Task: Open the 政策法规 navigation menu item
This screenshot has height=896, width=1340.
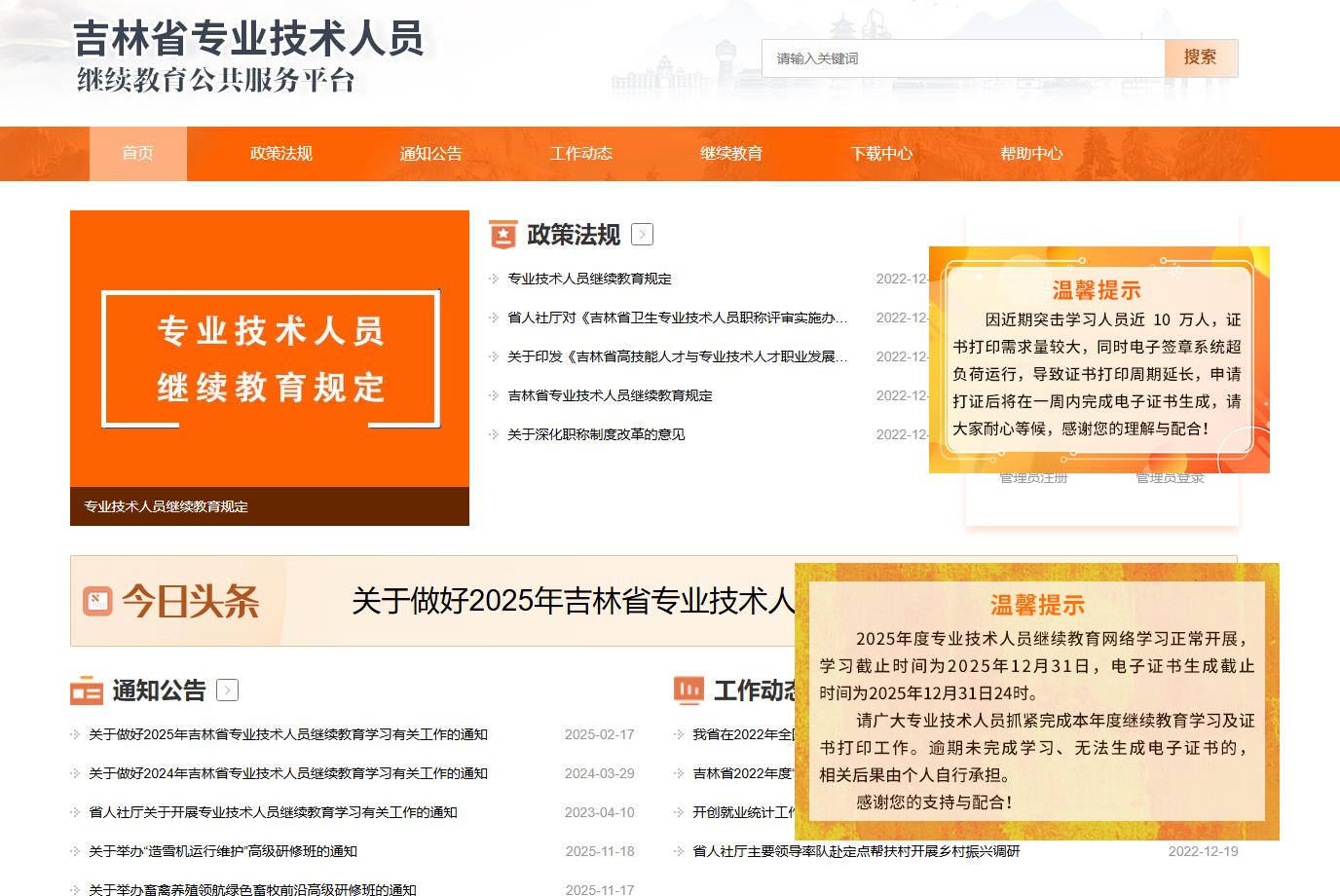Action: [x=280, y=154]
